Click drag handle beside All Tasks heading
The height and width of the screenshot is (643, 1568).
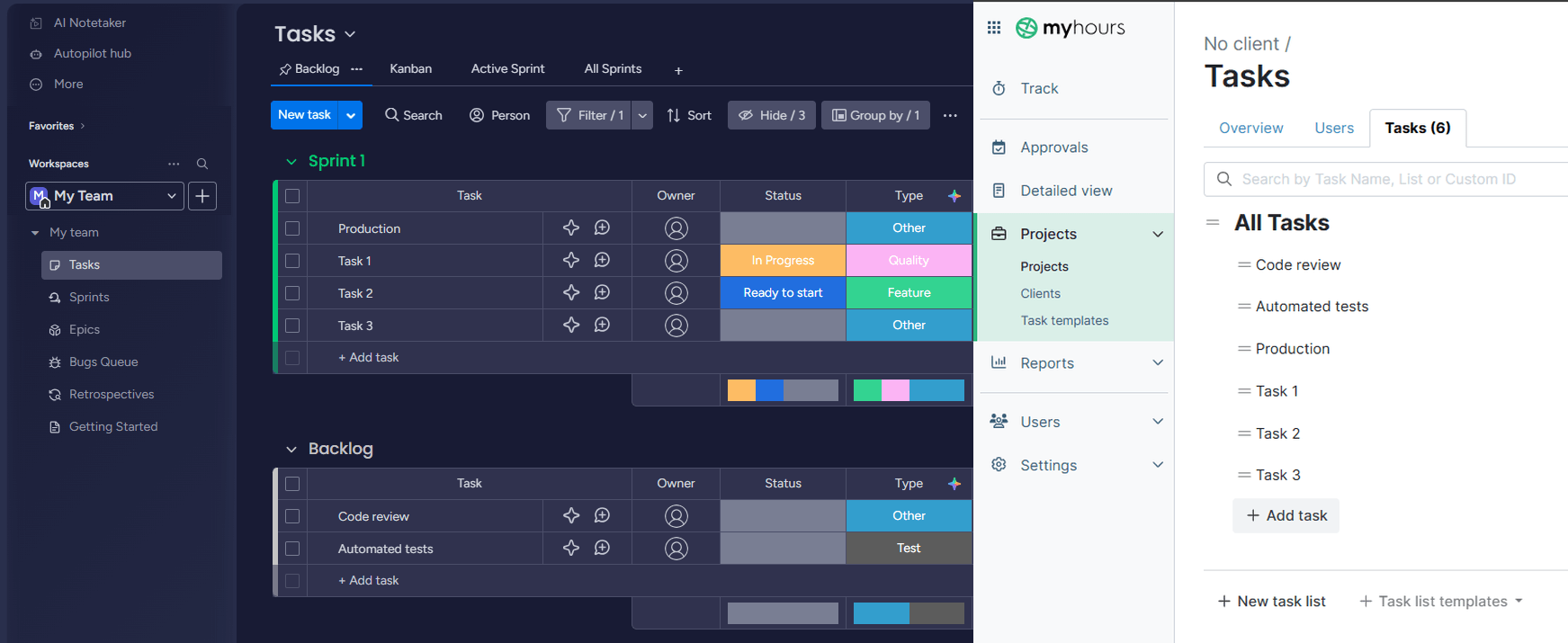click(x=1213, y=222)
